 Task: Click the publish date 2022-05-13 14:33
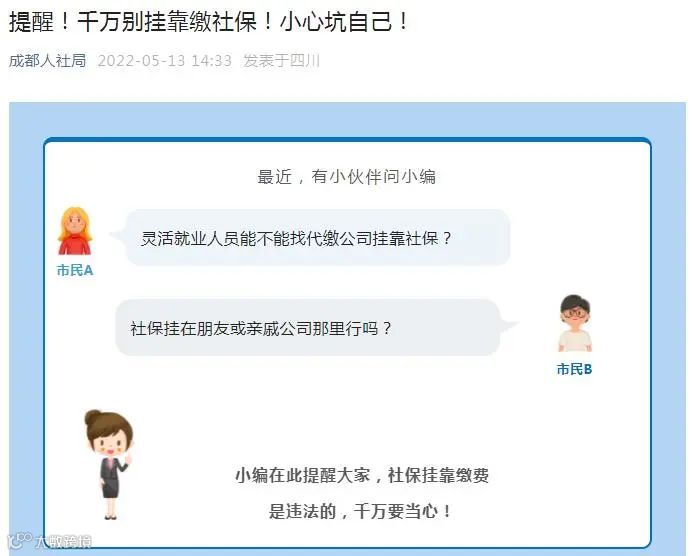click(x=165, y=60)
